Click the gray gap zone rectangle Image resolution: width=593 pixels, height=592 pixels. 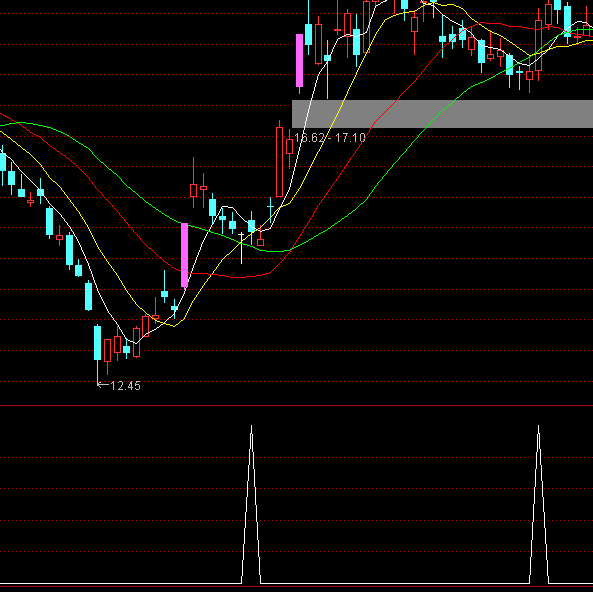tap(442, 114)
